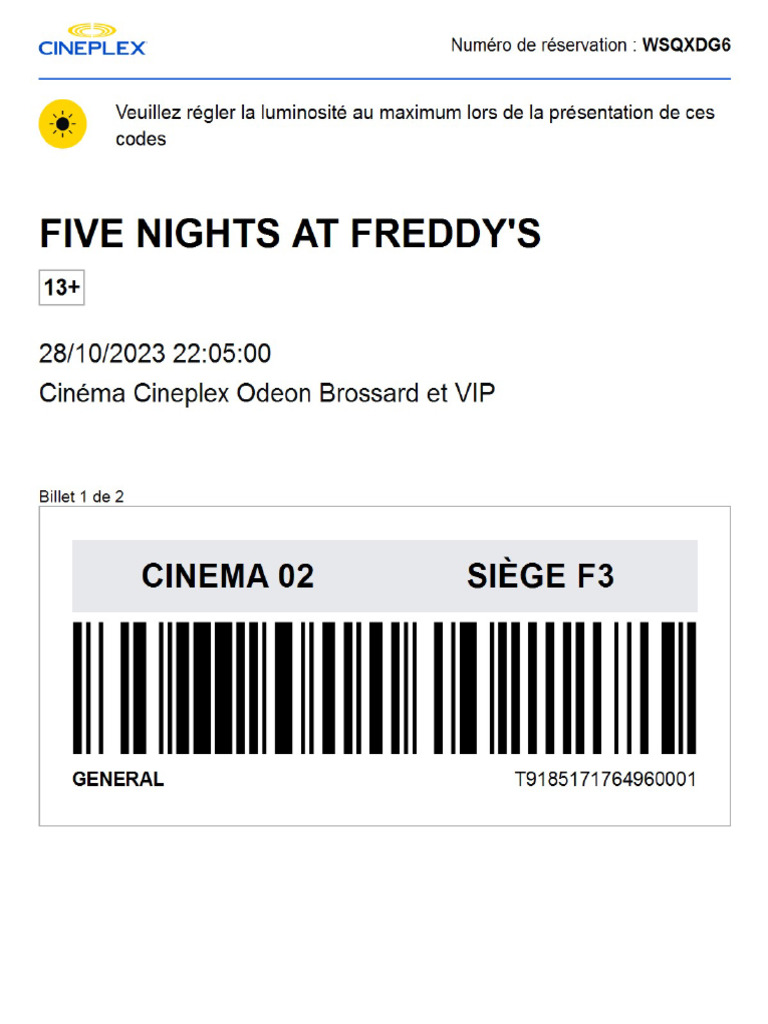Click the brightness instruction text
The image size is (768, 1024).
pyautogui.click(x=415, y=125)
